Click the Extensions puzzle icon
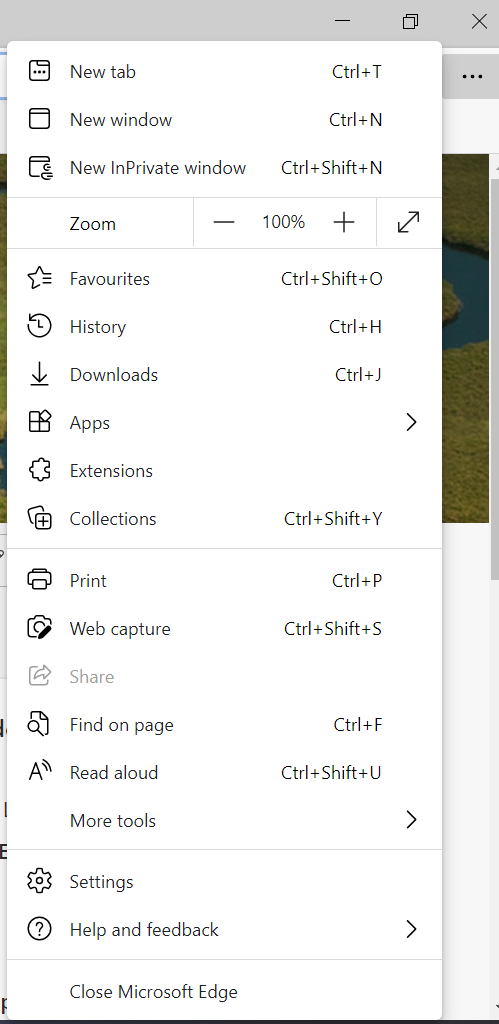 point(39,471)
